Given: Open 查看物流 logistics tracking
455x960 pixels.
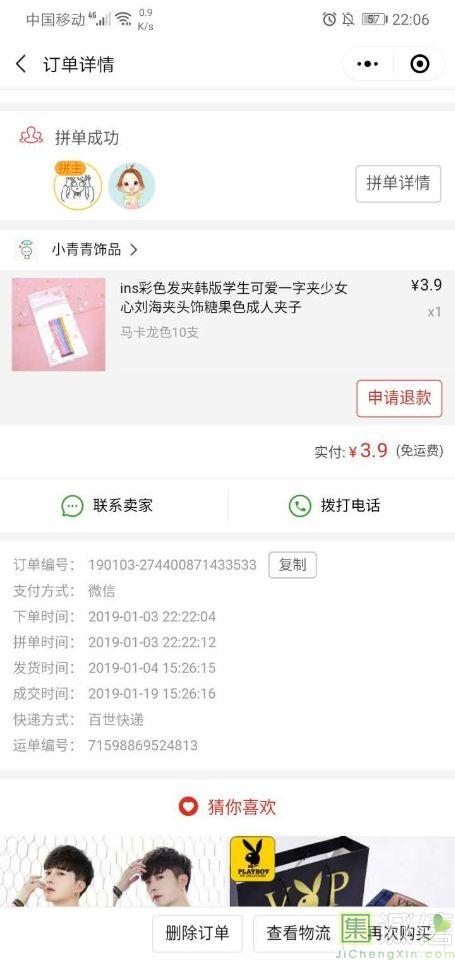Looking at the screenshot, I should pos(298,934).
